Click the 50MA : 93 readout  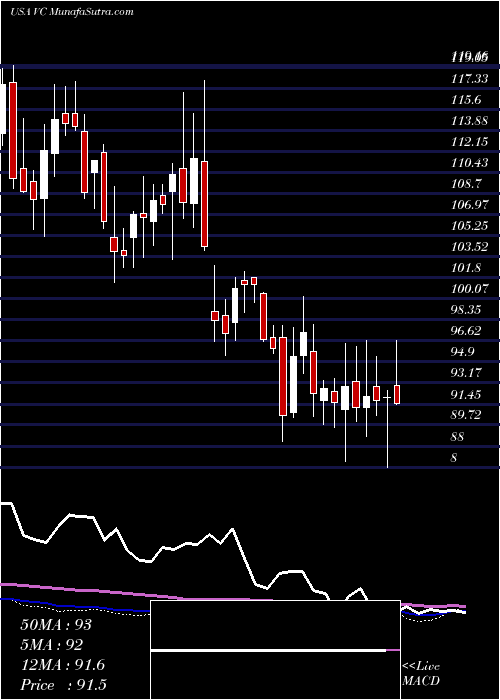(x=56, y=625)
